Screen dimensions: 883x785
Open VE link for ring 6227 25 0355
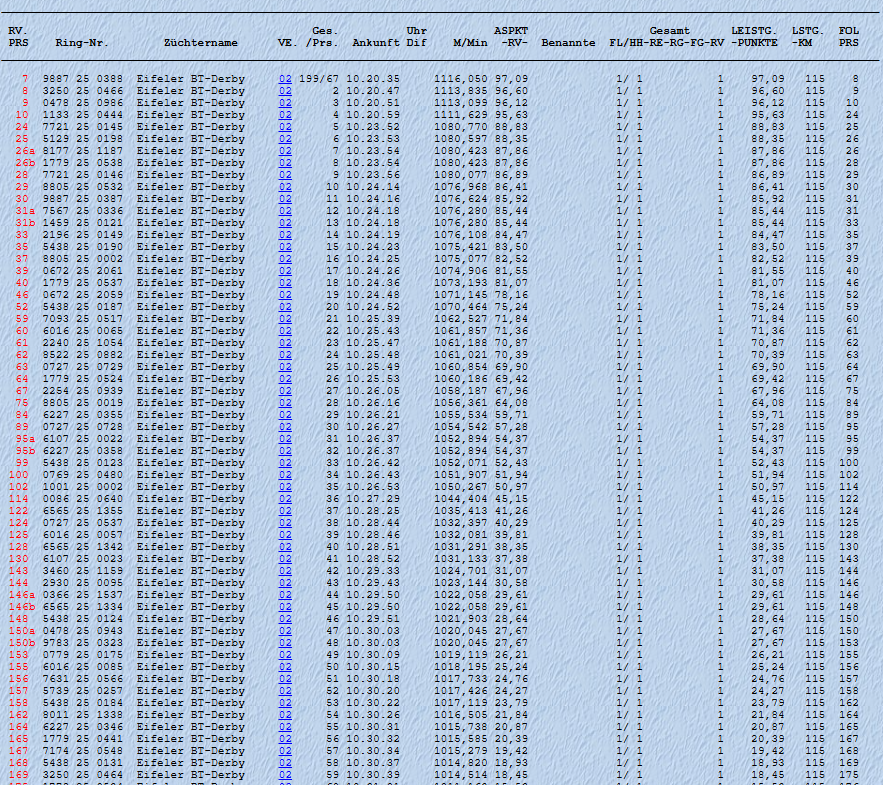point(285,415)
